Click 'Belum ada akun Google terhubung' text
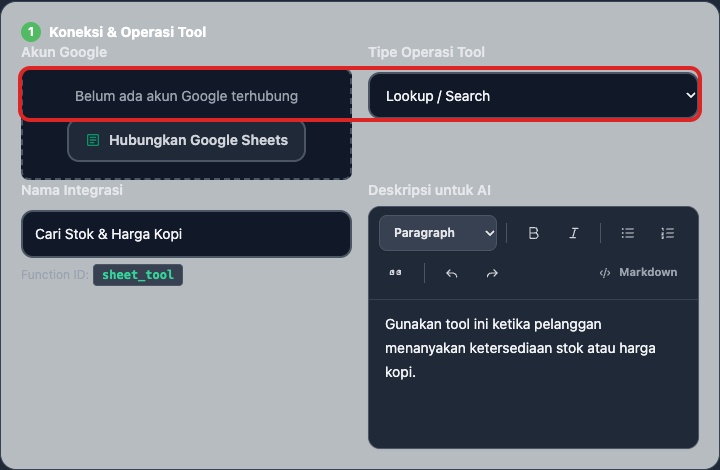 (x=186, y=96)
